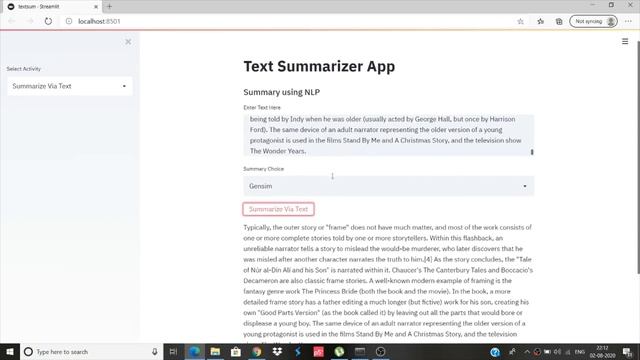The image size is (640, 360).
Task: Click the Not syncing profile button
Action: [x=593, y=21]
